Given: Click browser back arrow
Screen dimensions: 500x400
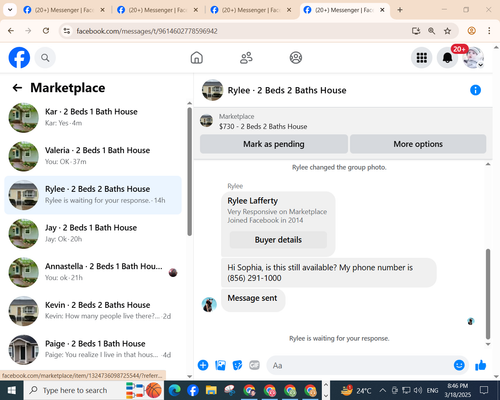Looking at the screenshot, I should coord(11,31).
